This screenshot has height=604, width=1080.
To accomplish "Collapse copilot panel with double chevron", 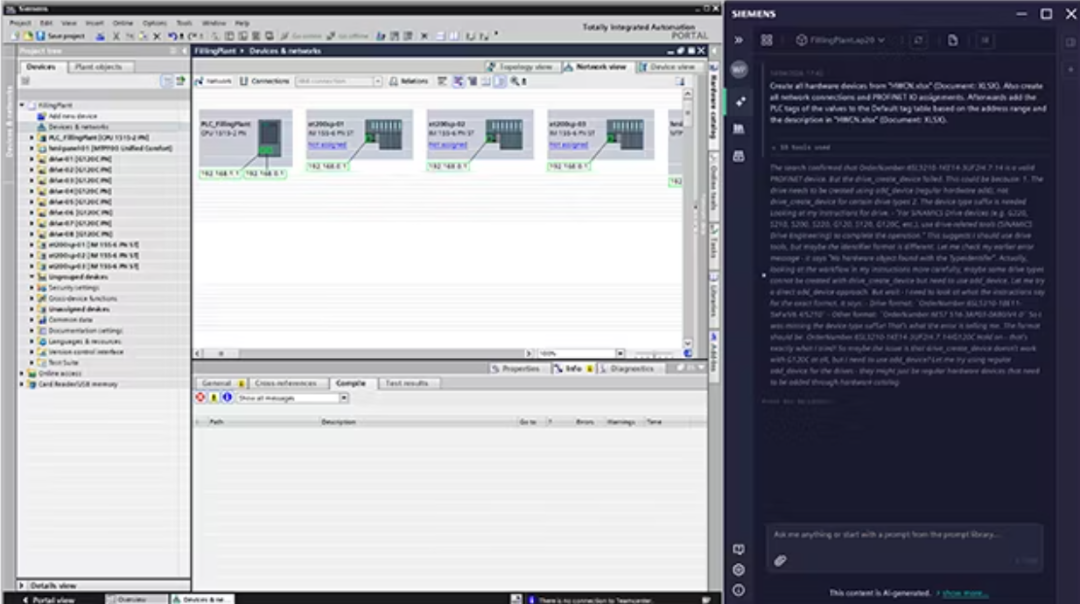I will (x=738, y=40).
